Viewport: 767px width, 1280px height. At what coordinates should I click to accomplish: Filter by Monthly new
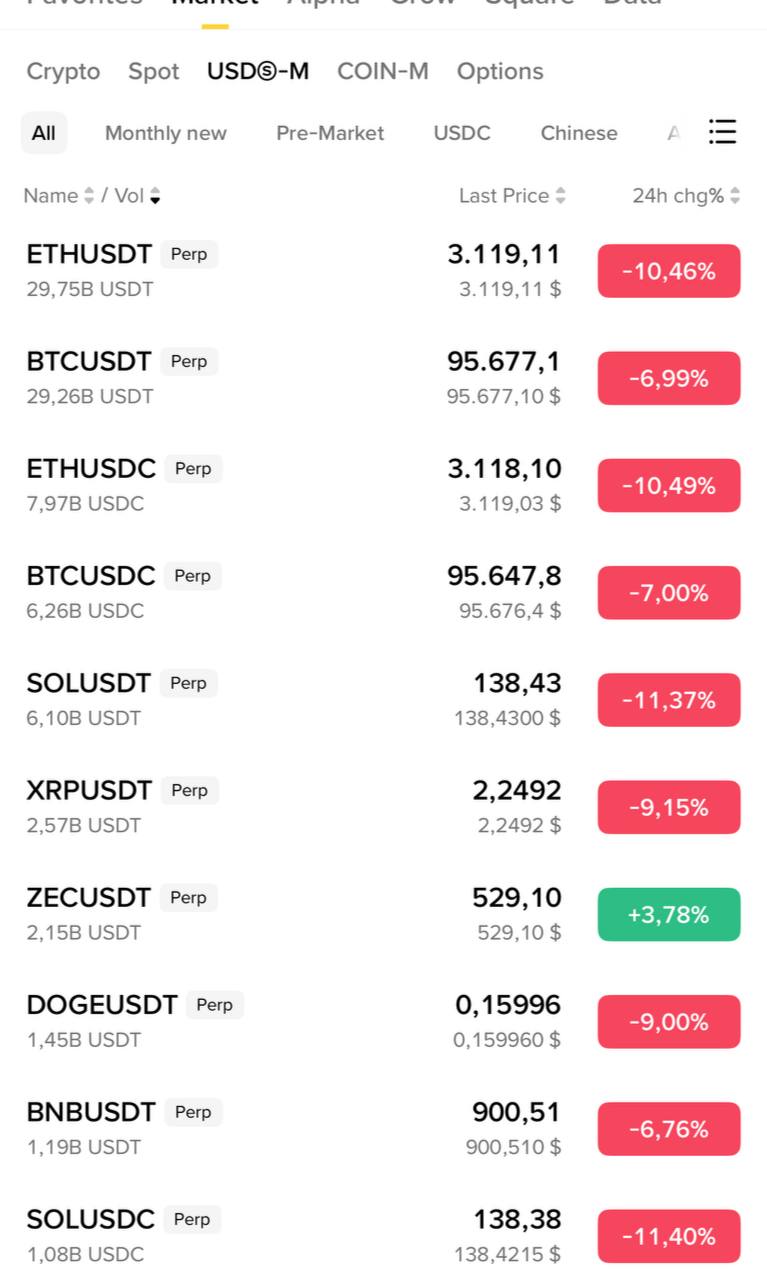click(166, 133)
